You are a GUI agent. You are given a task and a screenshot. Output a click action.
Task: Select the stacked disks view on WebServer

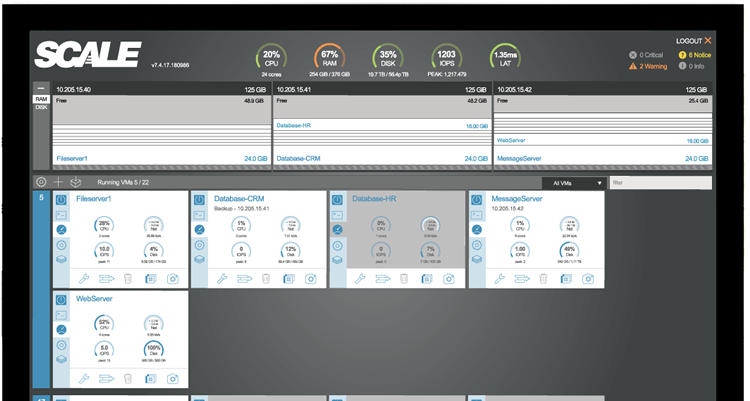pyautogui.click(x=61, y=359)
